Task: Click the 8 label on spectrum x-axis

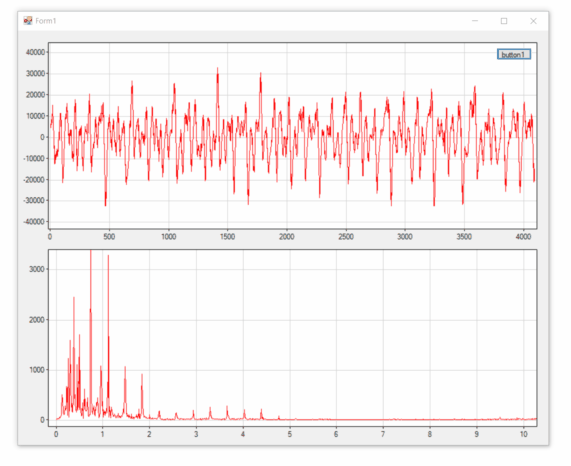Action: pos(430,434)
